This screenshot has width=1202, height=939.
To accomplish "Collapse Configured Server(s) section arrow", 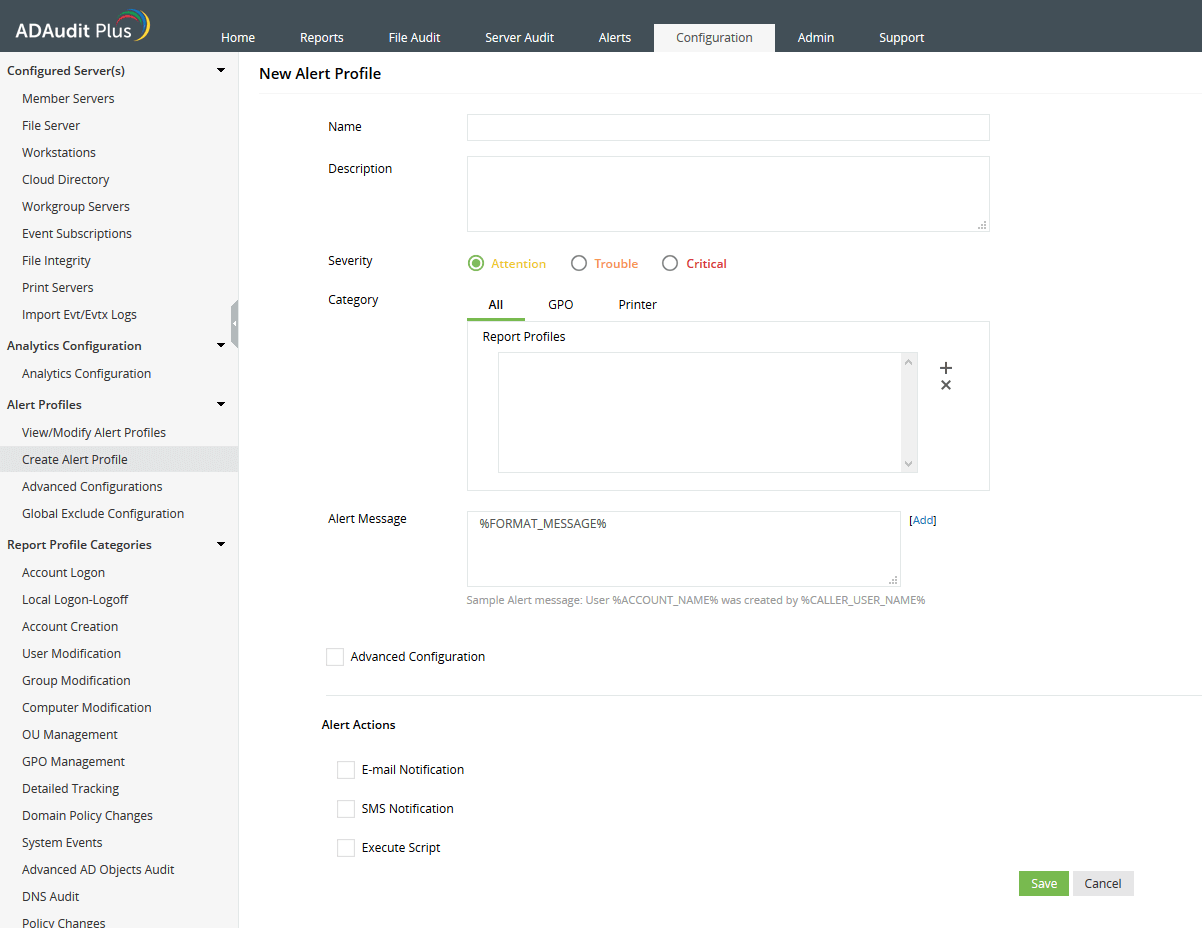I will coord(221,71).
